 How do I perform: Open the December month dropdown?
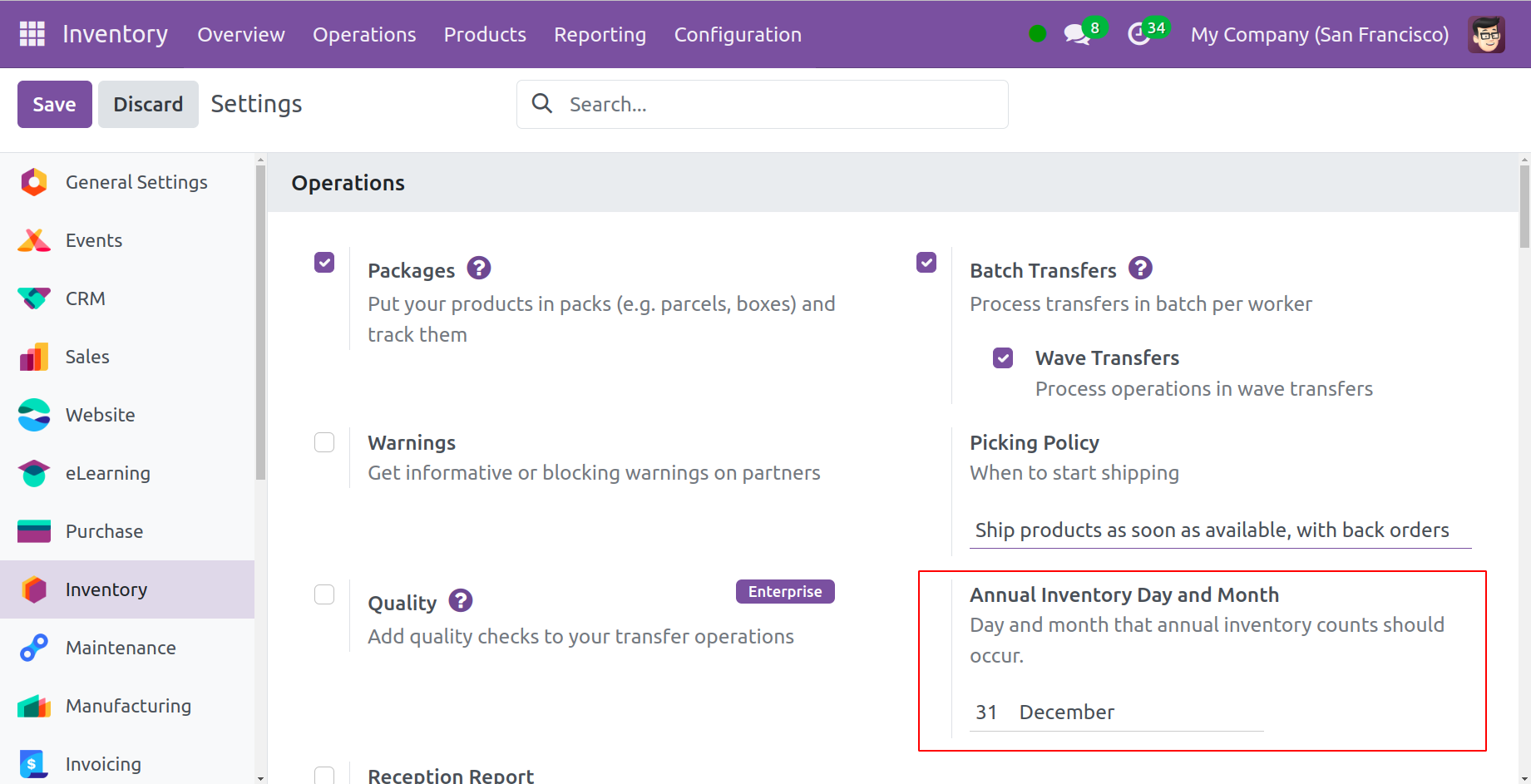(x=1139, y=713)
